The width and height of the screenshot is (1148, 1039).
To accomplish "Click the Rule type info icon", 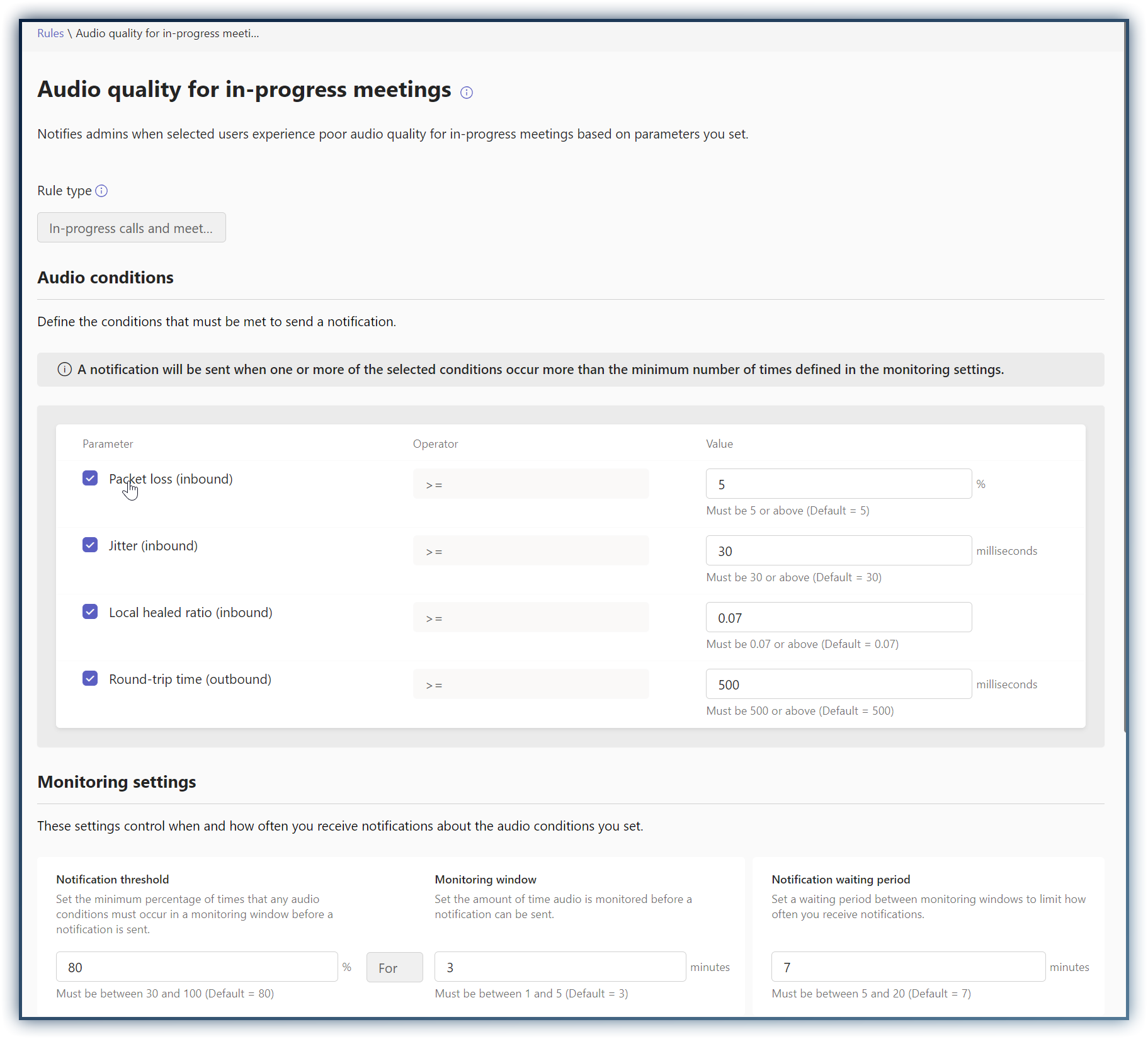I will coord(101,191).
